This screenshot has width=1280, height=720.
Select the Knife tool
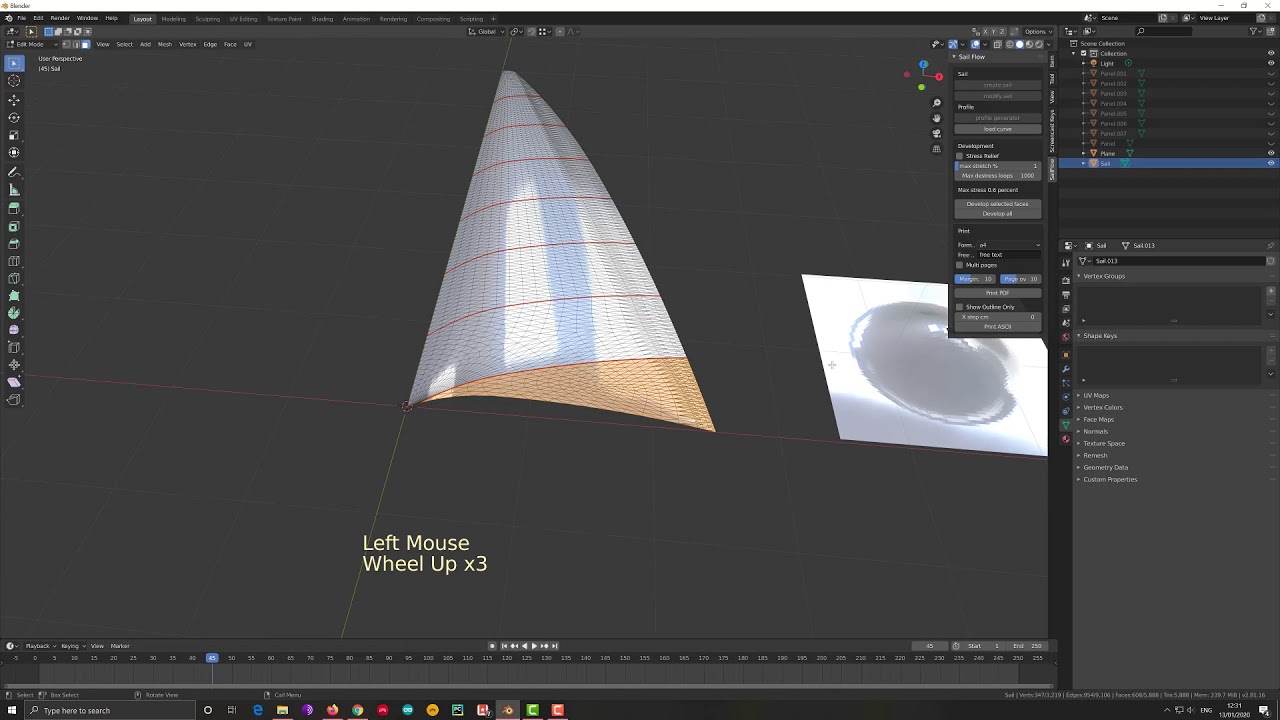(x=14, y=279)
